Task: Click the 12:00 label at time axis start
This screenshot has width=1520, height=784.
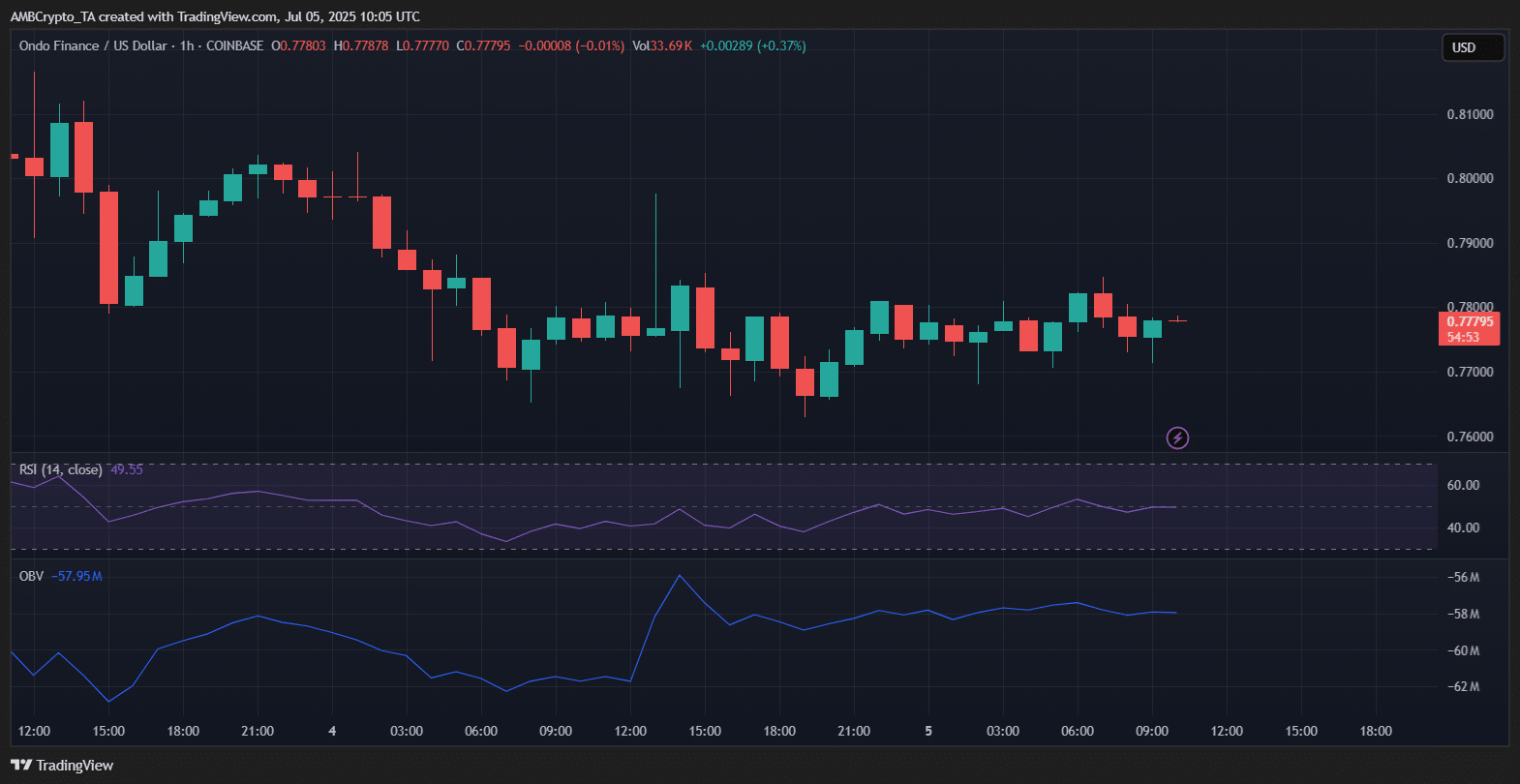Action: pos(34,731)
